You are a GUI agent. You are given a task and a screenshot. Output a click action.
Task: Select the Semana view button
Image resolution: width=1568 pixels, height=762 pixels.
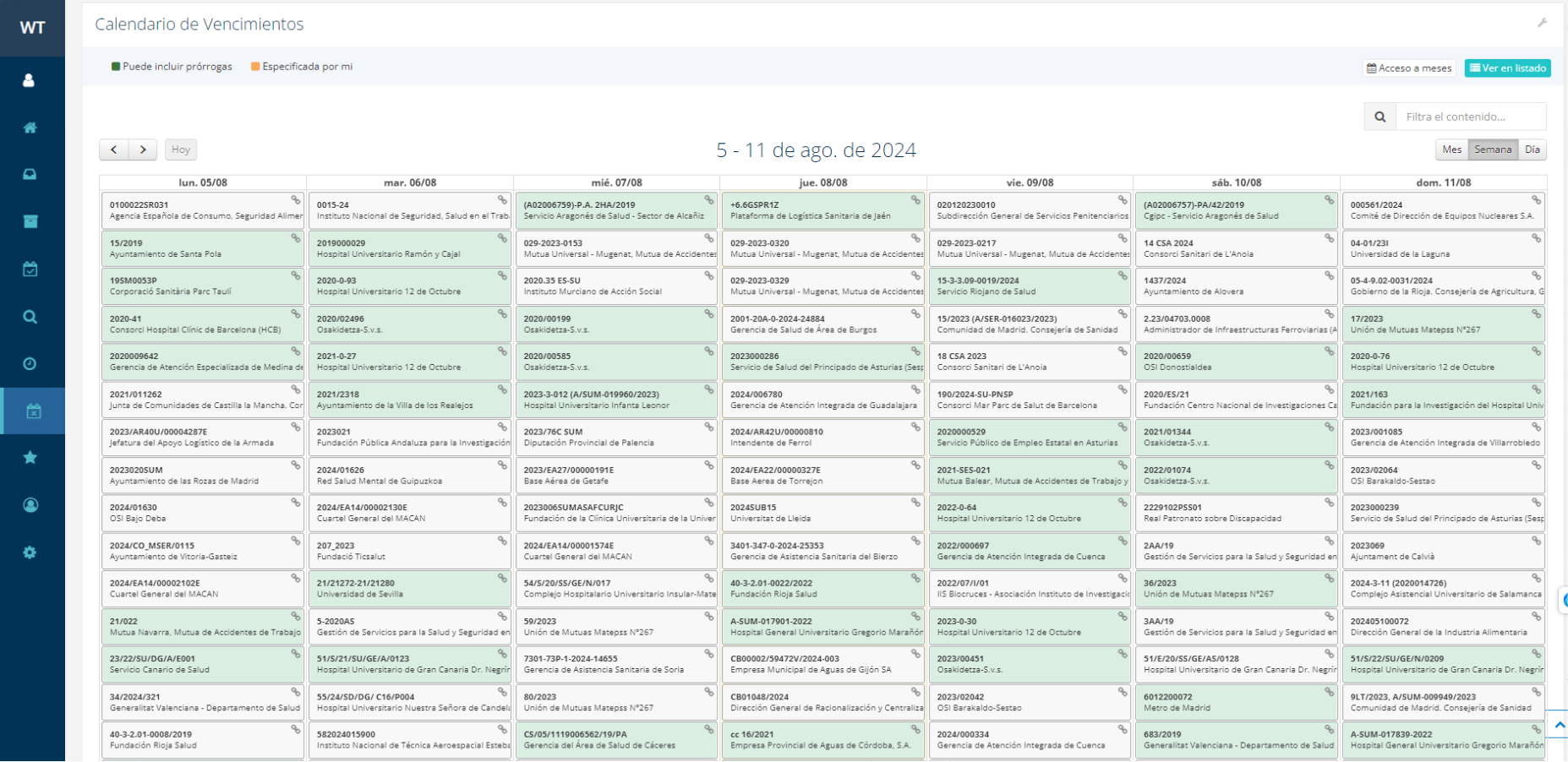pos(1493,150)
